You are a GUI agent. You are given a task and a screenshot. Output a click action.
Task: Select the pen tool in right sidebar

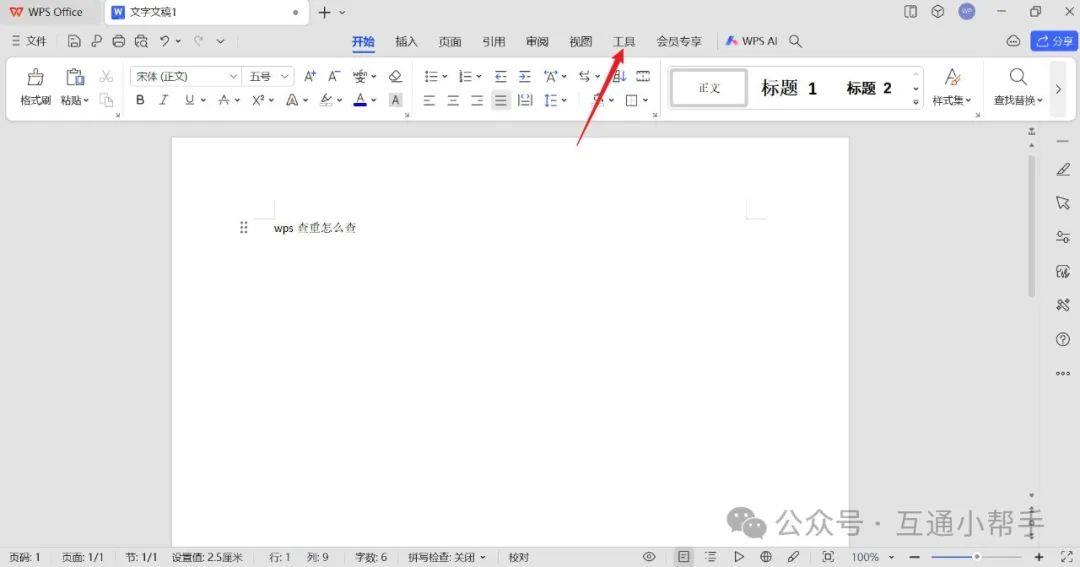(1063, 169)
